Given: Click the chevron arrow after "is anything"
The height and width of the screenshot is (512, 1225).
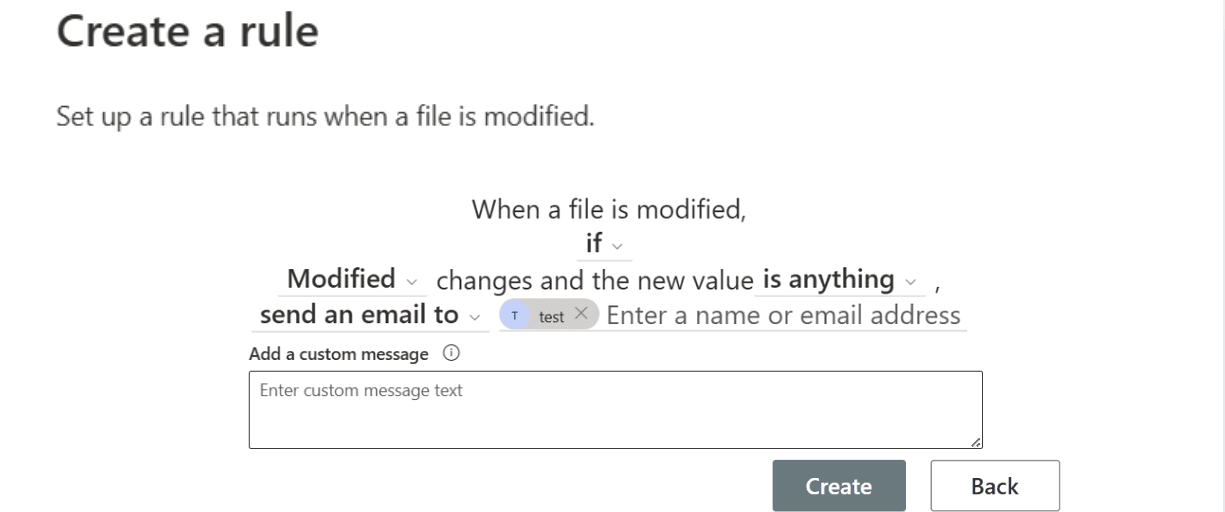Looking at the screenshot, I should coord(911,281).
